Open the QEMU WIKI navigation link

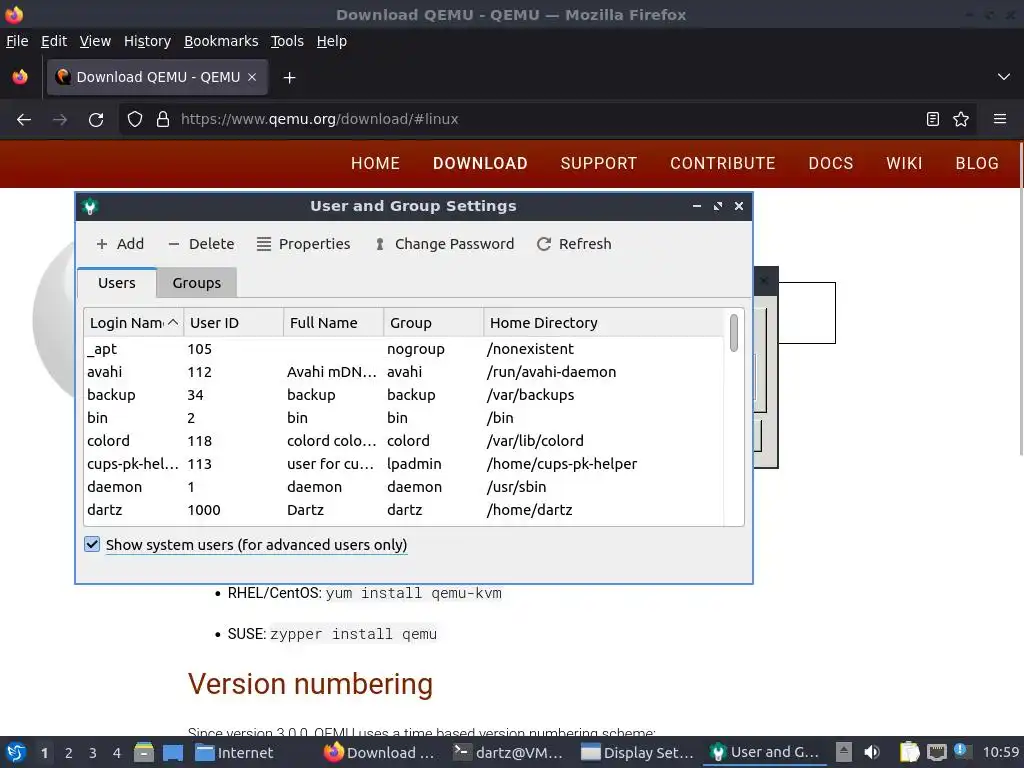tap(904, 163)
